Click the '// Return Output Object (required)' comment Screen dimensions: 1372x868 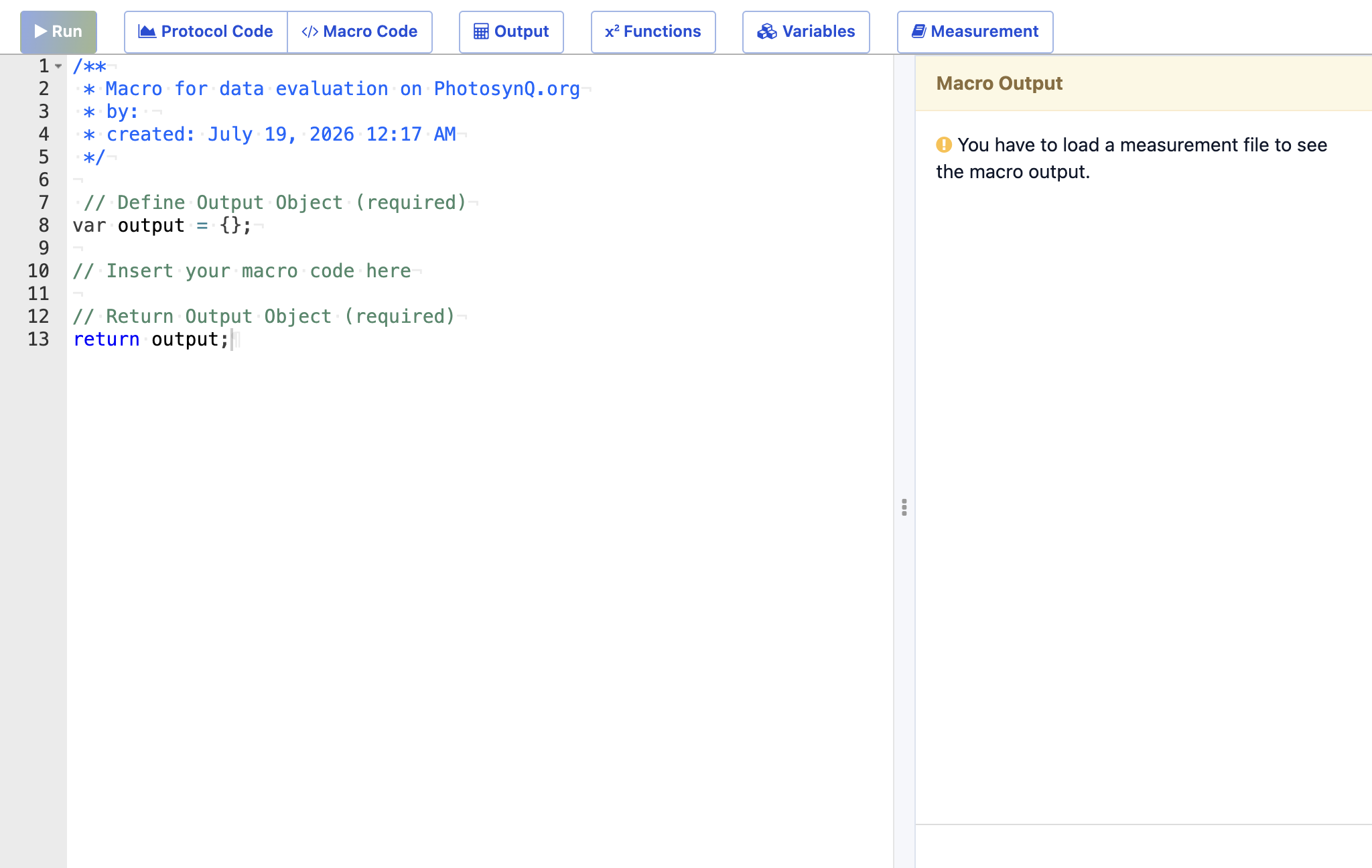pyautogui.click(x=264, y=317)
